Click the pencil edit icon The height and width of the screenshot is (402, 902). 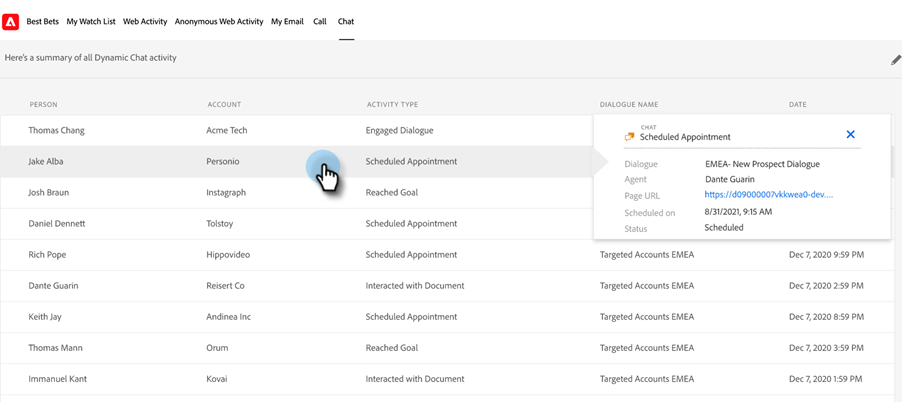pyautogui.click(x=896, y=59)
